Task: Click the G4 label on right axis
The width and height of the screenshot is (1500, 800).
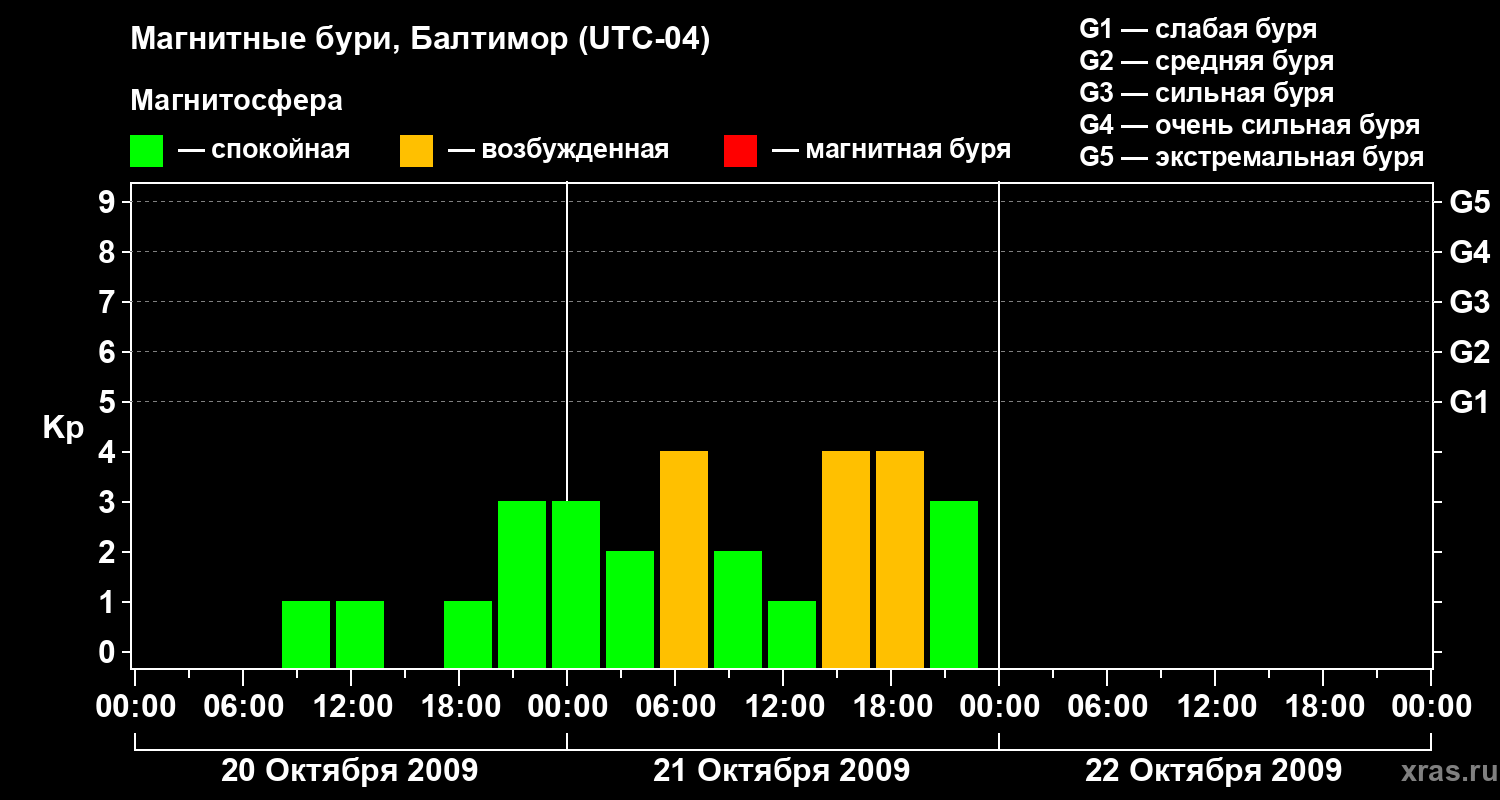Action: coord(1469,252)
